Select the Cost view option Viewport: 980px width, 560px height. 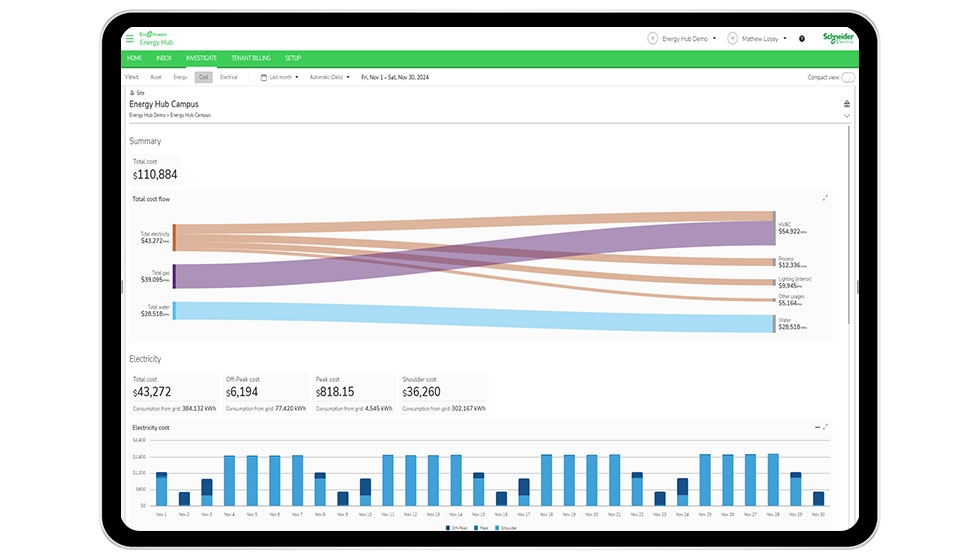pos(203,77)
